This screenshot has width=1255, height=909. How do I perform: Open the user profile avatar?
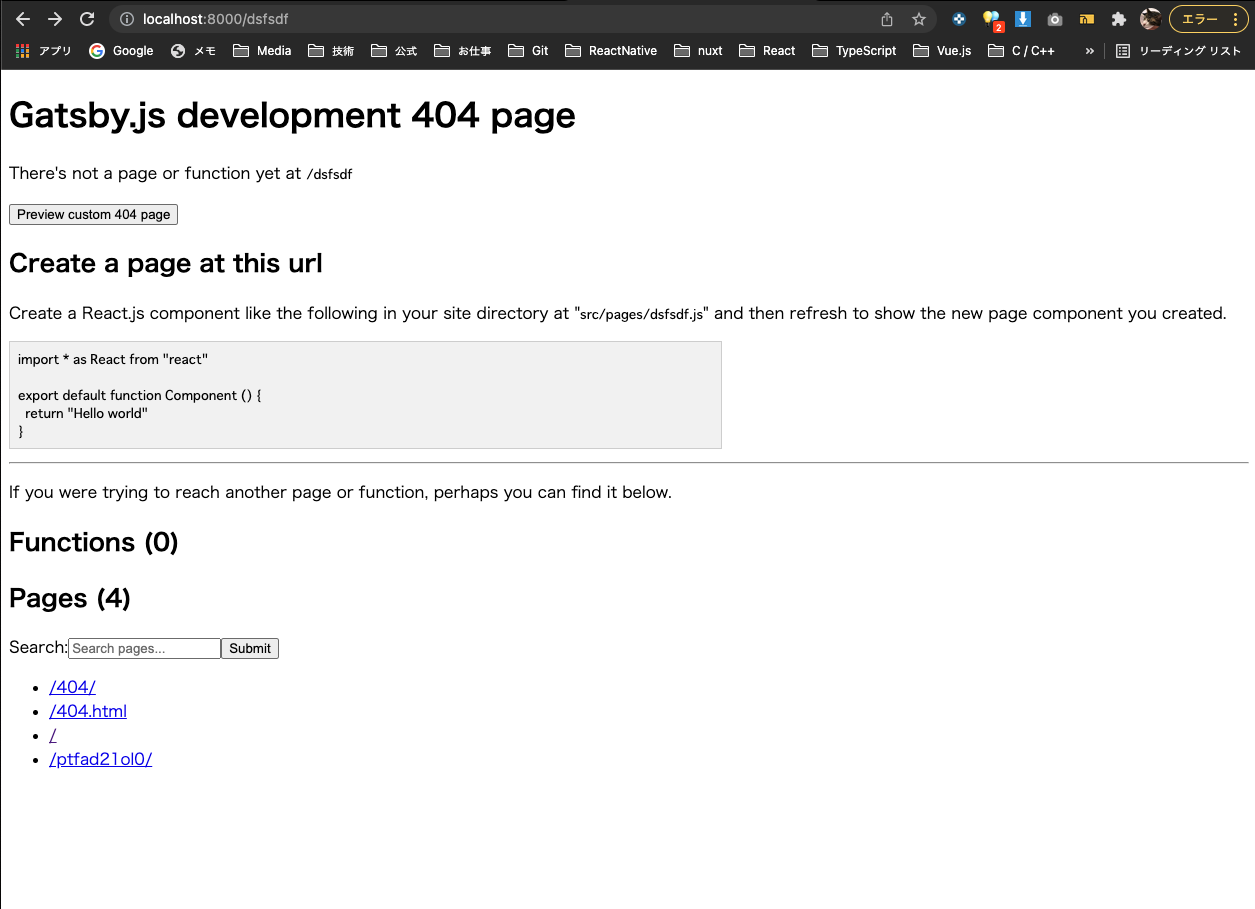pos(1150,19)
